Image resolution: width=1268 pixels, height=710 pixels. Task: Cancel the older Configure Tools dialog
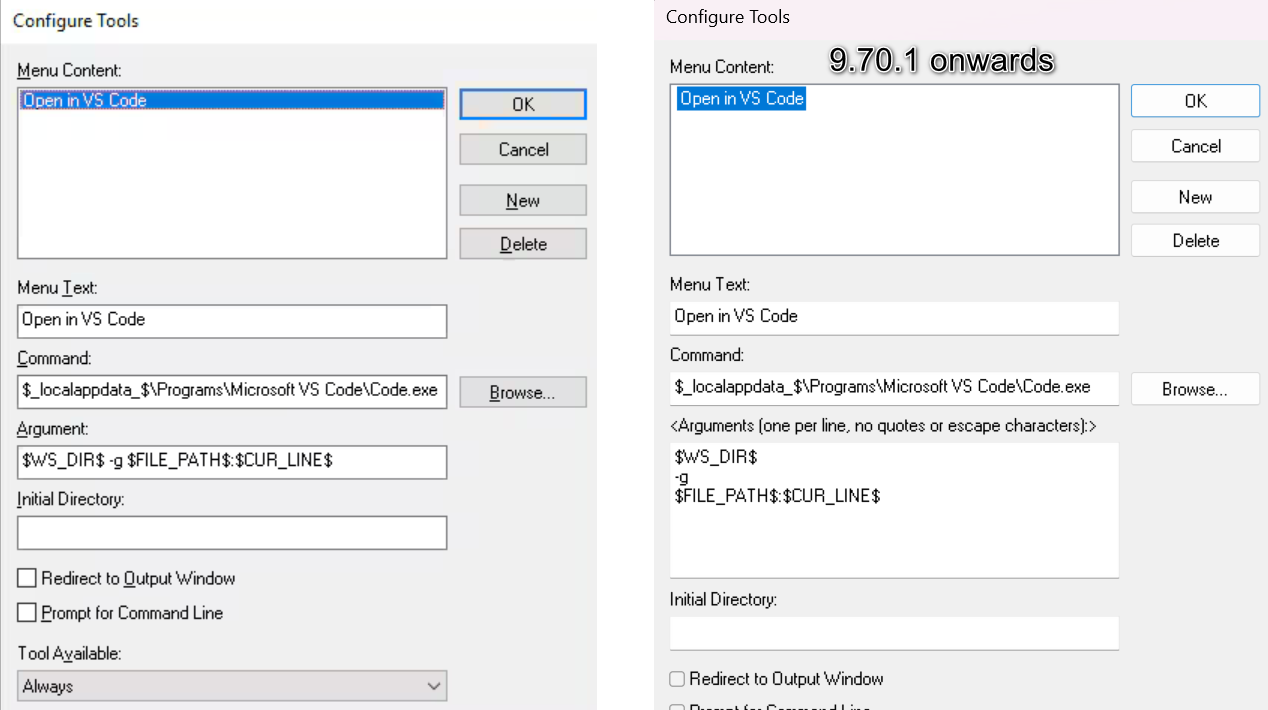[x=523, y=150]
